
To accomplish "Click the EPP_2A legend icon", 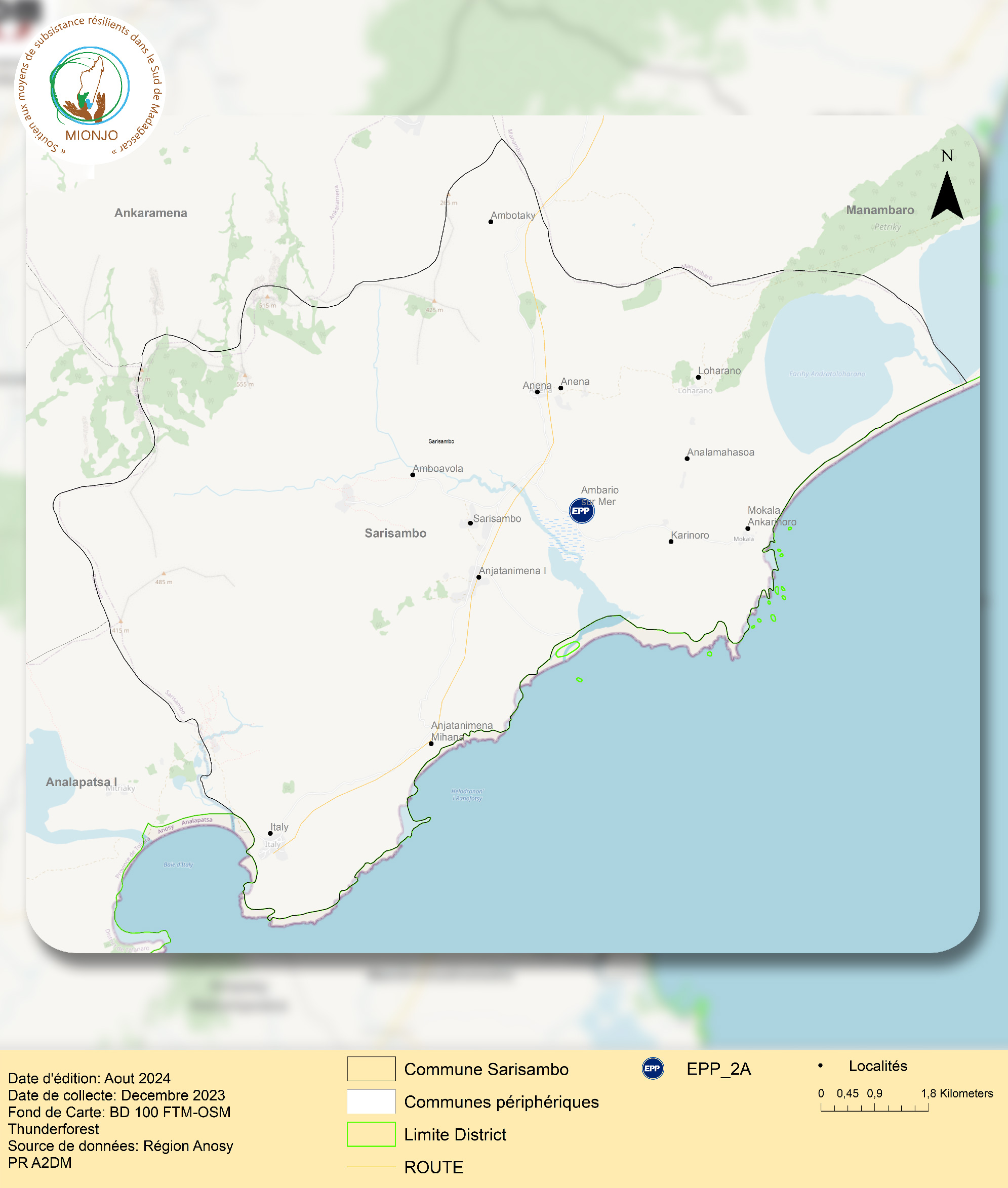I will (653, 1068).
